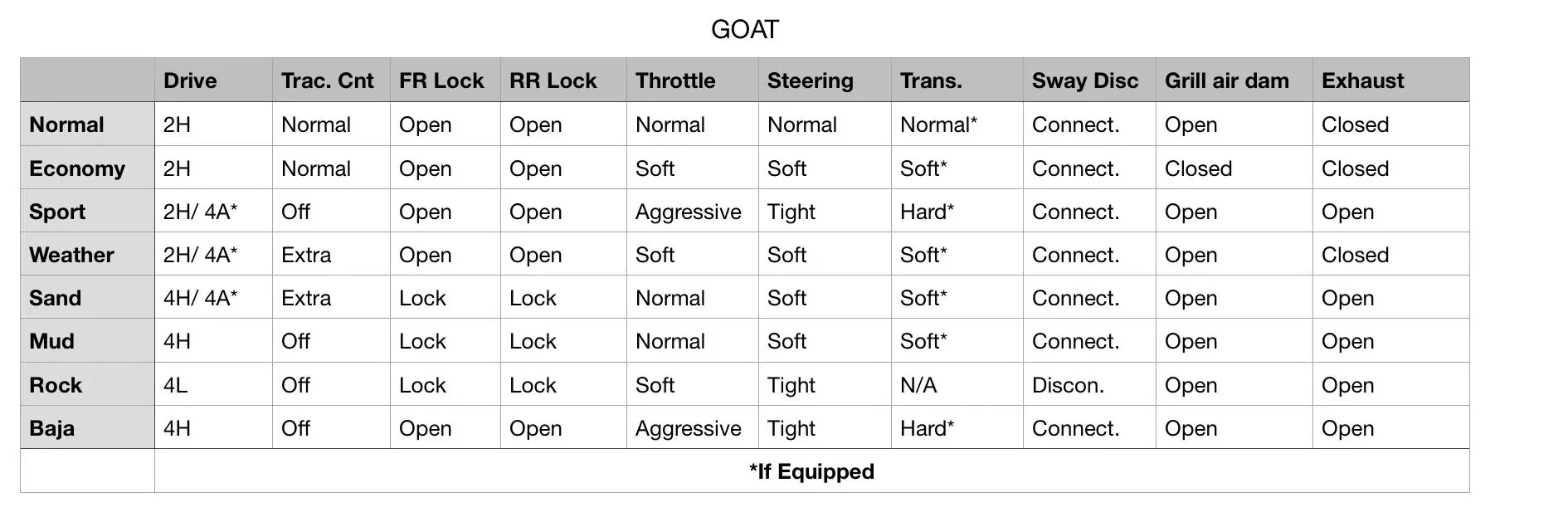Screen dimensions: 1568x517
Task: Select the Trac. Cnt column header
Action: click(x=331, y=80)
